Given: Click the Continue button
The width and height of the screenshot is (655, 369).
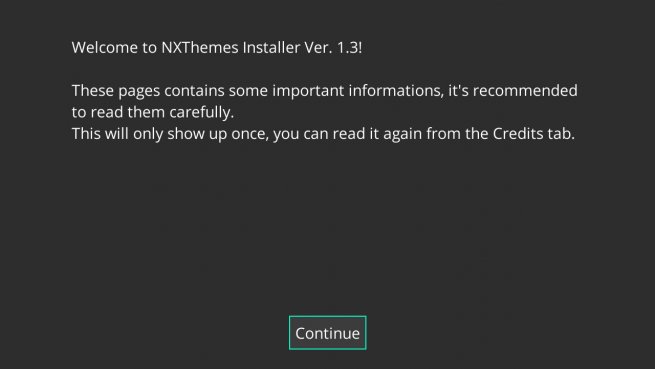Looking at the screenshot, I should [x=328, y=333].
